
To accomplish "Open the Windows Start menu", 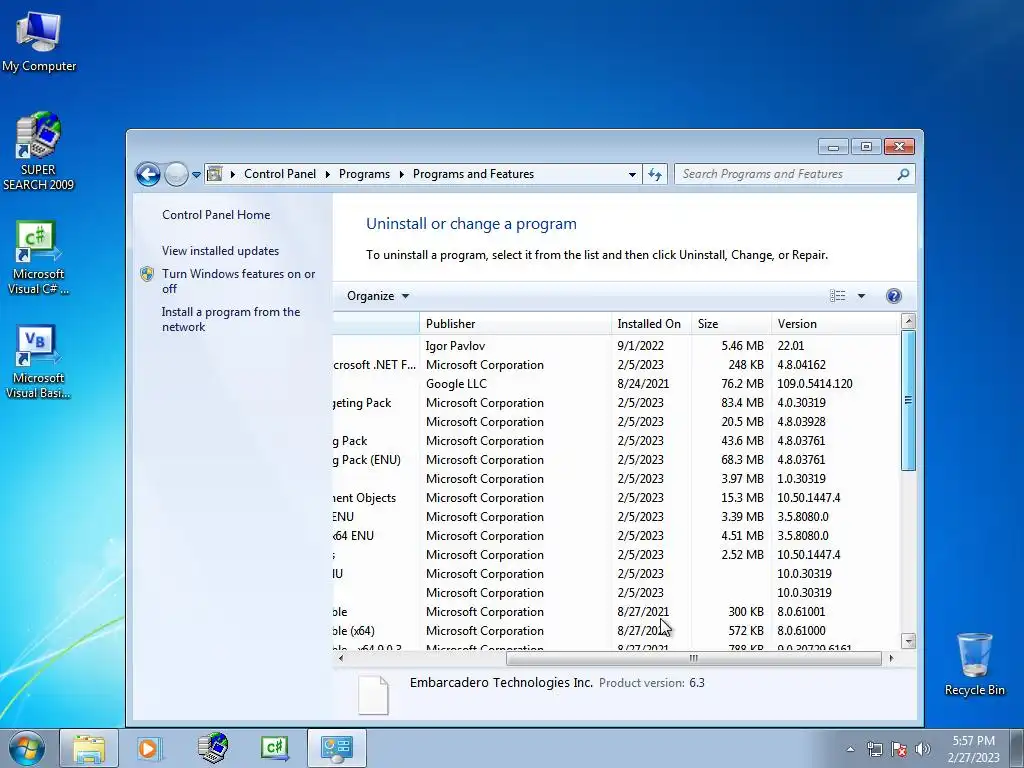I will tap(27, 748).
